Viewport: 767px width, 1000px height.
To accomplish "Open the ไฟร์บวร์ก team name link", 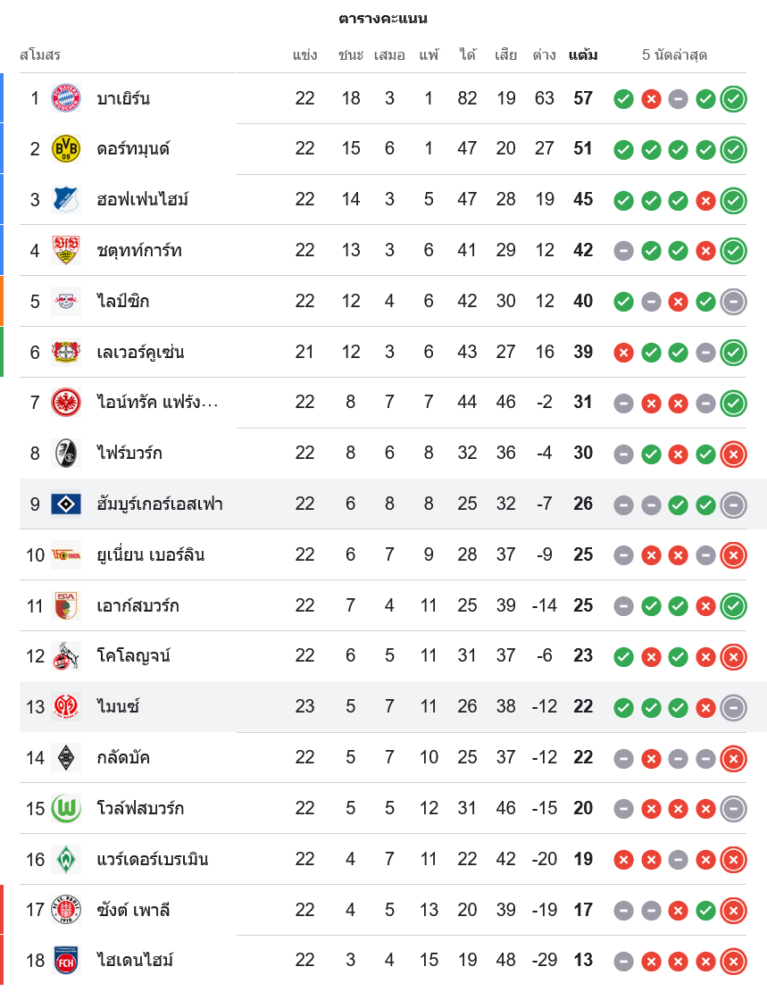I will coord(129,453).
